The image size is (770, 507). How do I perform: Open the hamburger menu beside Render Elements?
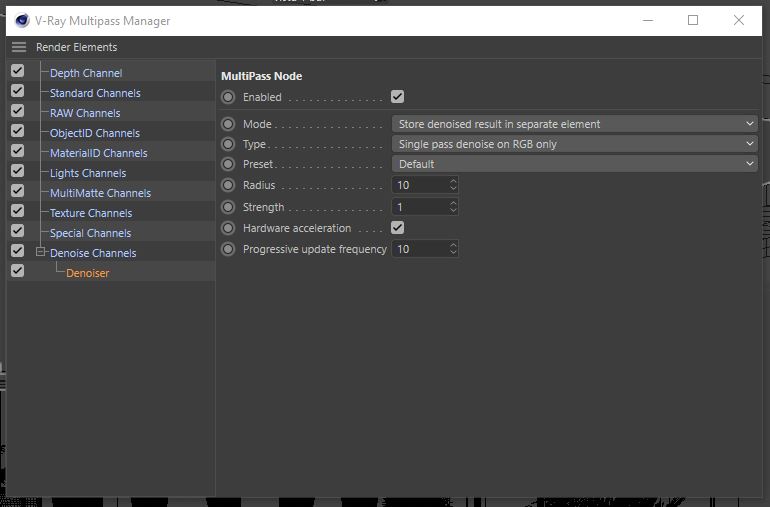click(x=19, y=47)
